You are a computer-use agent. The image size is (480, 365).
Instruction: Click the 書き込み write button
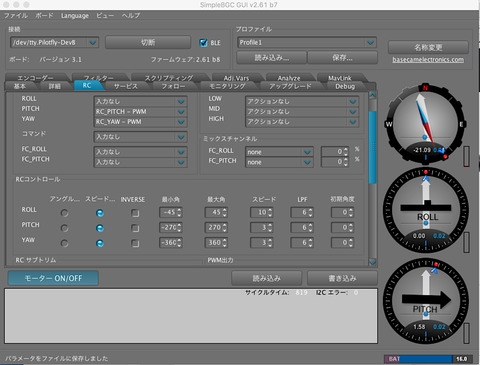click(342, 278)
